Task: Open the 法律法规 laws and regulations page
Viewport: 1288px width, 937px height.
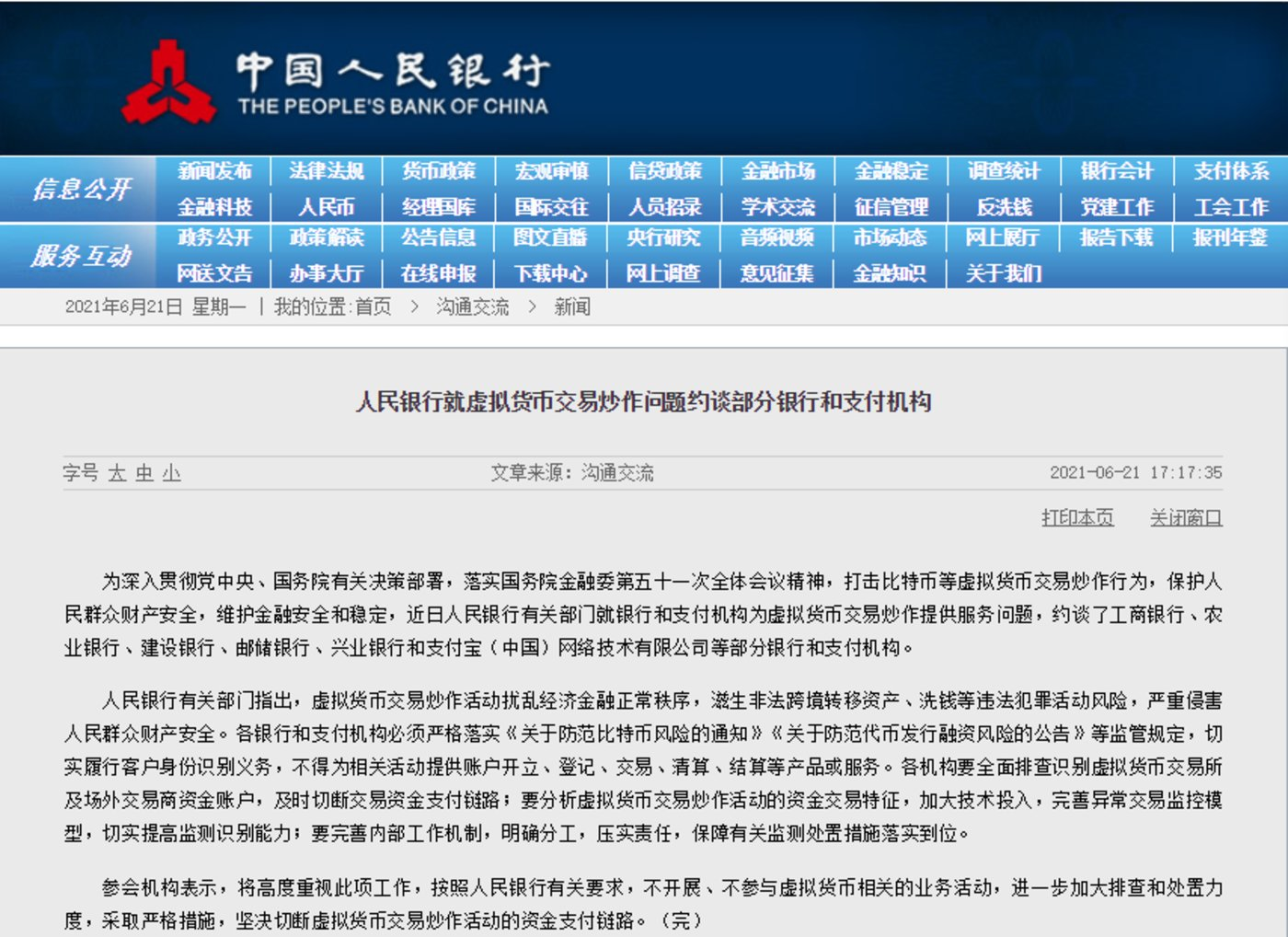Action: [x=327, y=171]
